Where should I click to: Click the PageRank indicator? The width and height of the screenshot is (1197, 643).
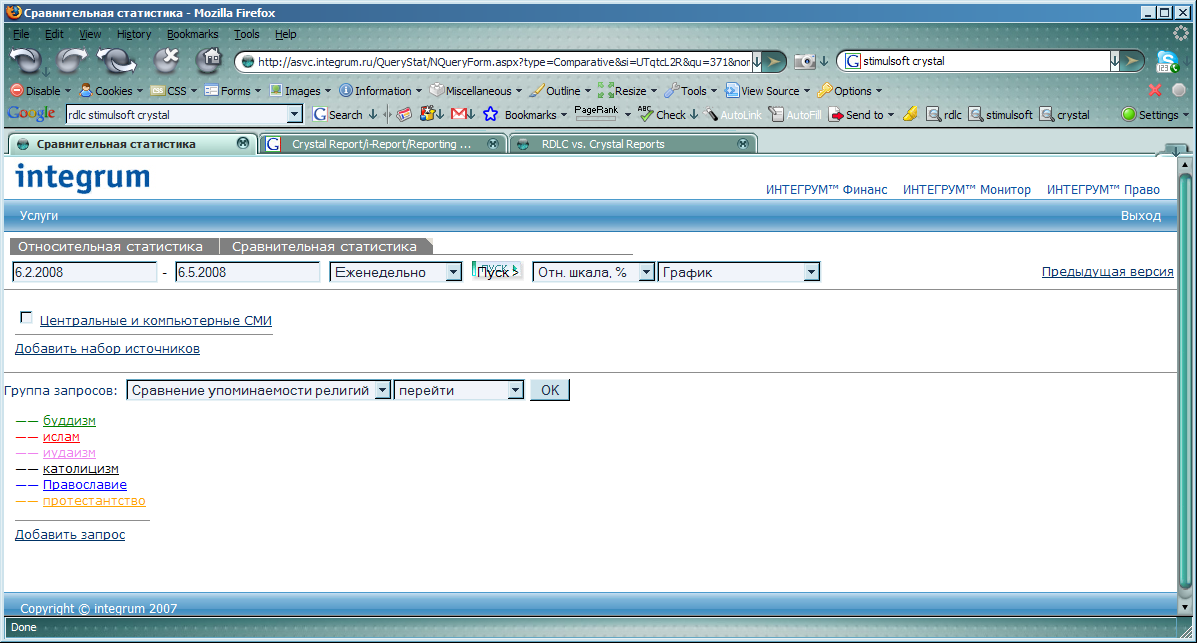pos(596,113)
